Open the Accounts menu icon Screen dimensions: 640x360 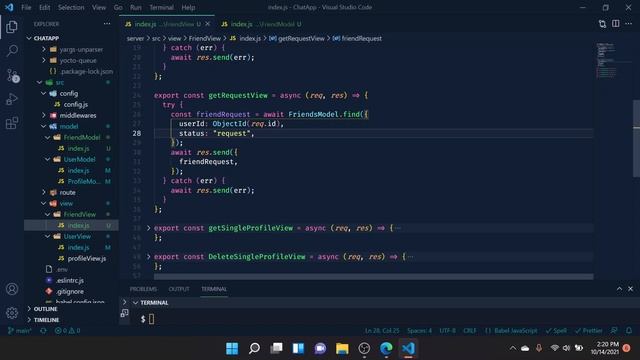(12, 289)
